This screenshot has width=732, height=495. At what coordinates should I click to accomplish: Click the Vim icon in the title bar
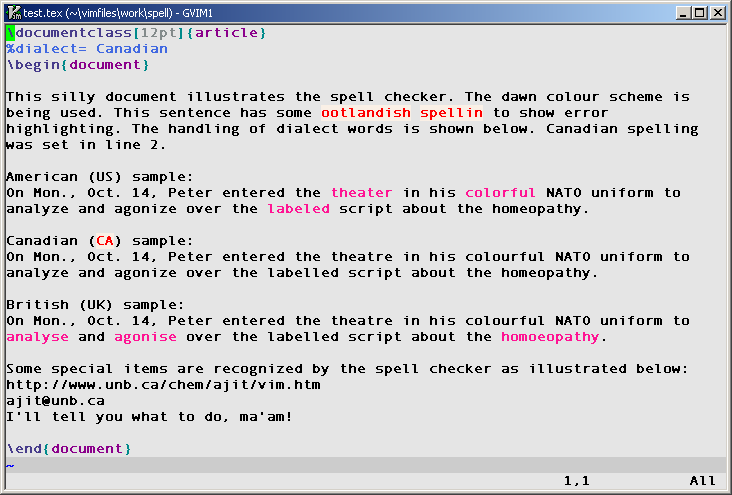tap(13, 13)
